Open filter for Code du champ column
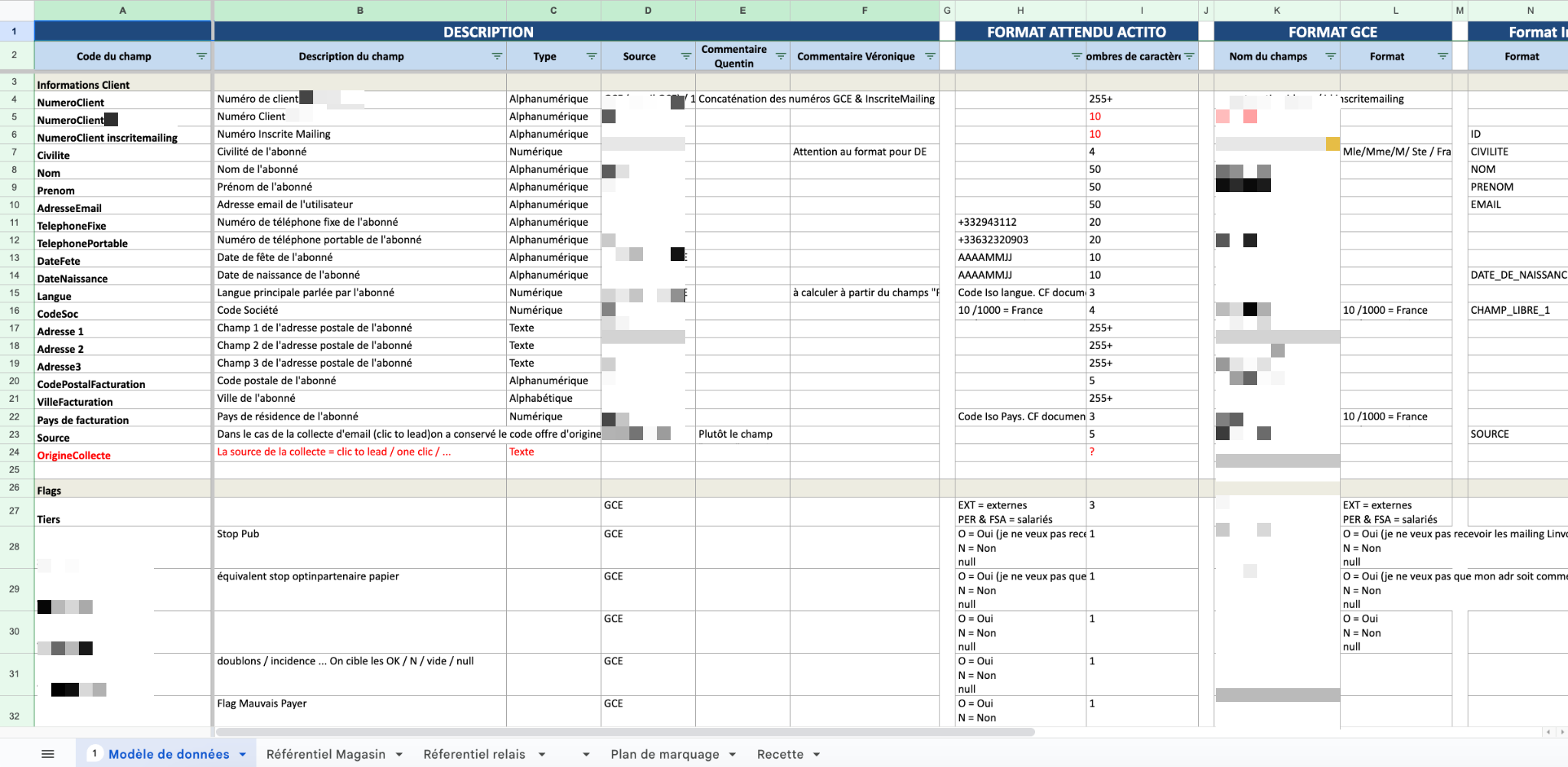This screenshot has height=767, width=1568. (201, 57)
